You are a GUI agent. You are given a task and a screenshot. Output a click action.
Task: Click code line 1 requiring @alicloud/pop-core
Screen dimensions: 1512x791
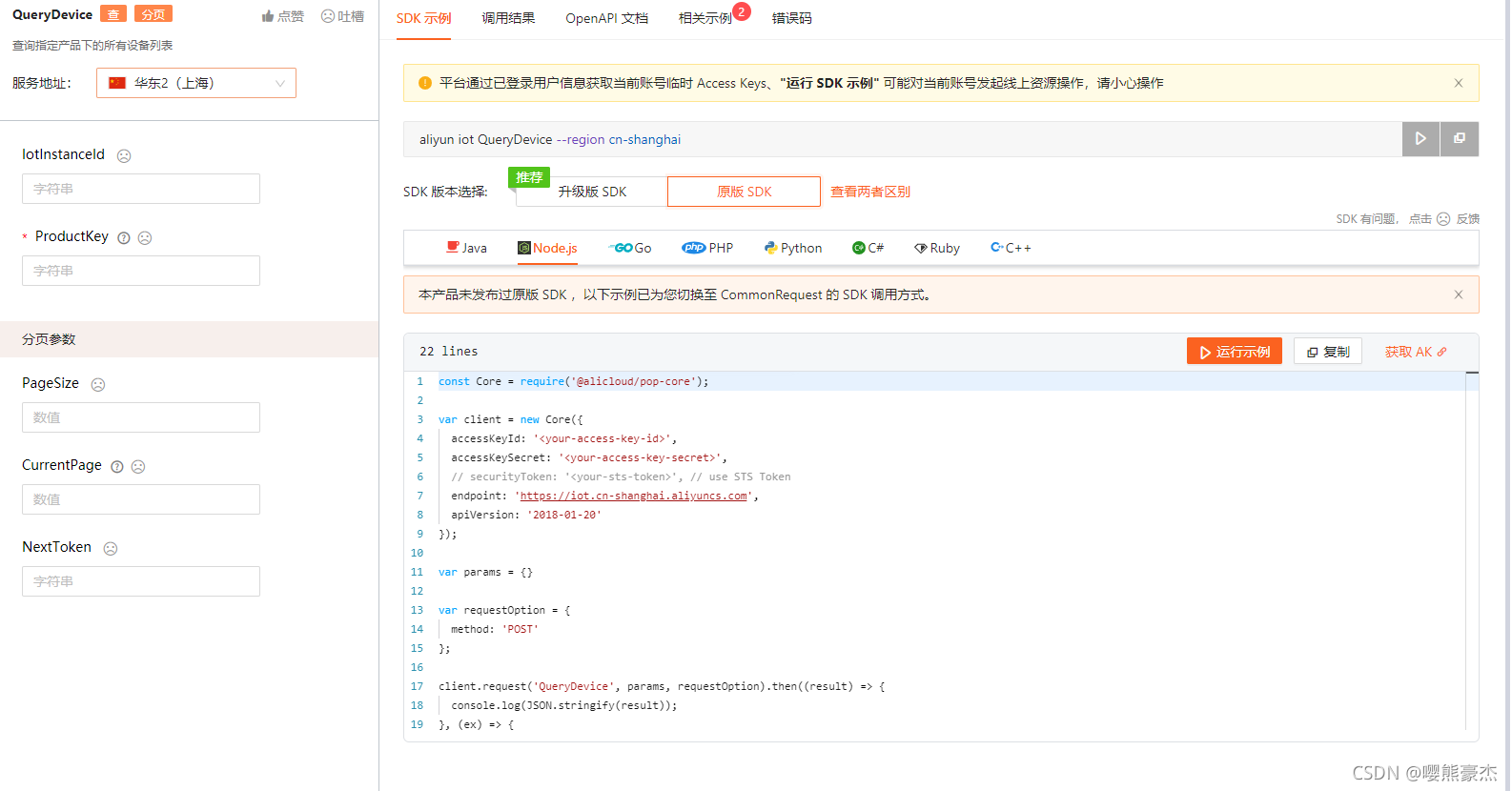point(573,381)
